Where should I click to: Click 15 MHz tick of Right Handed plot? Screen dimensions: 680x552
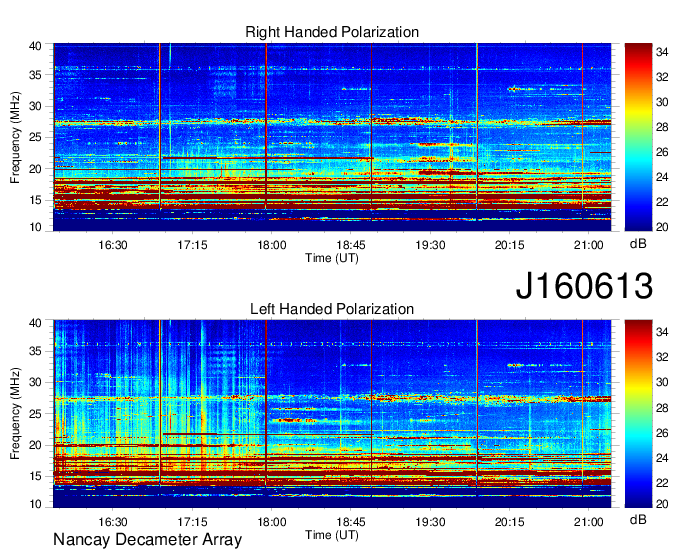35,201
